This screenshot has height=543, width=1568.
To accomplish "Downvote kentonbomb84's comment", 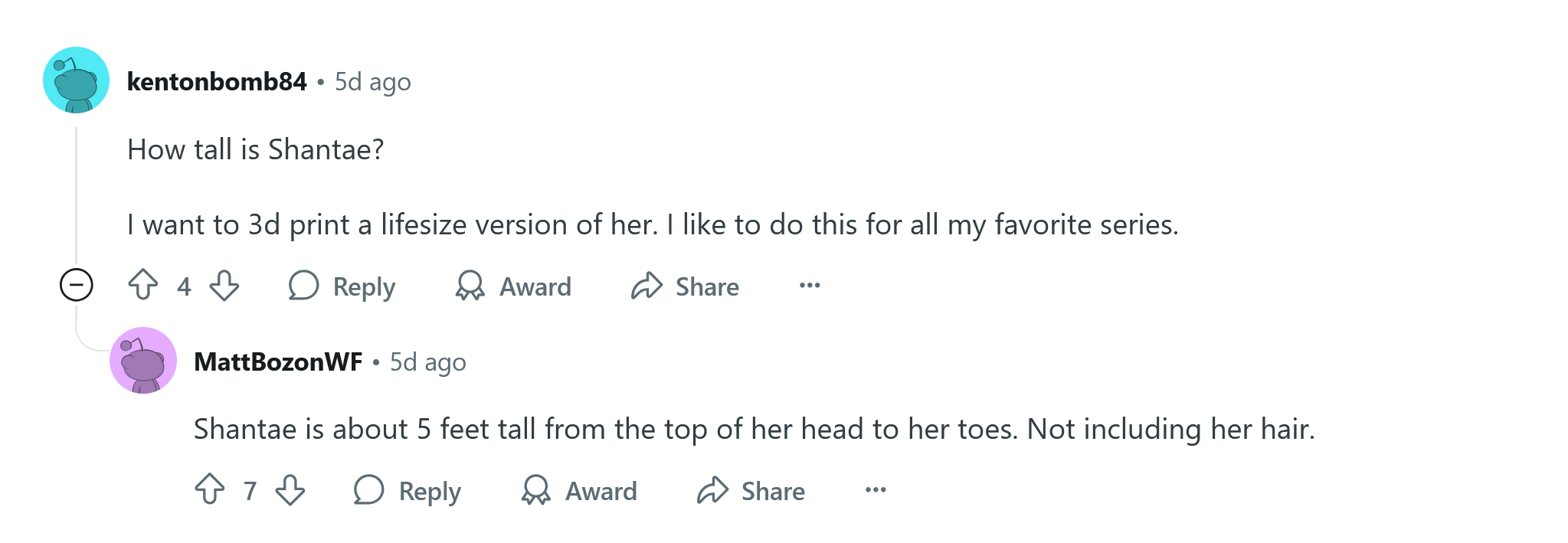I will [x=224, y=286].
